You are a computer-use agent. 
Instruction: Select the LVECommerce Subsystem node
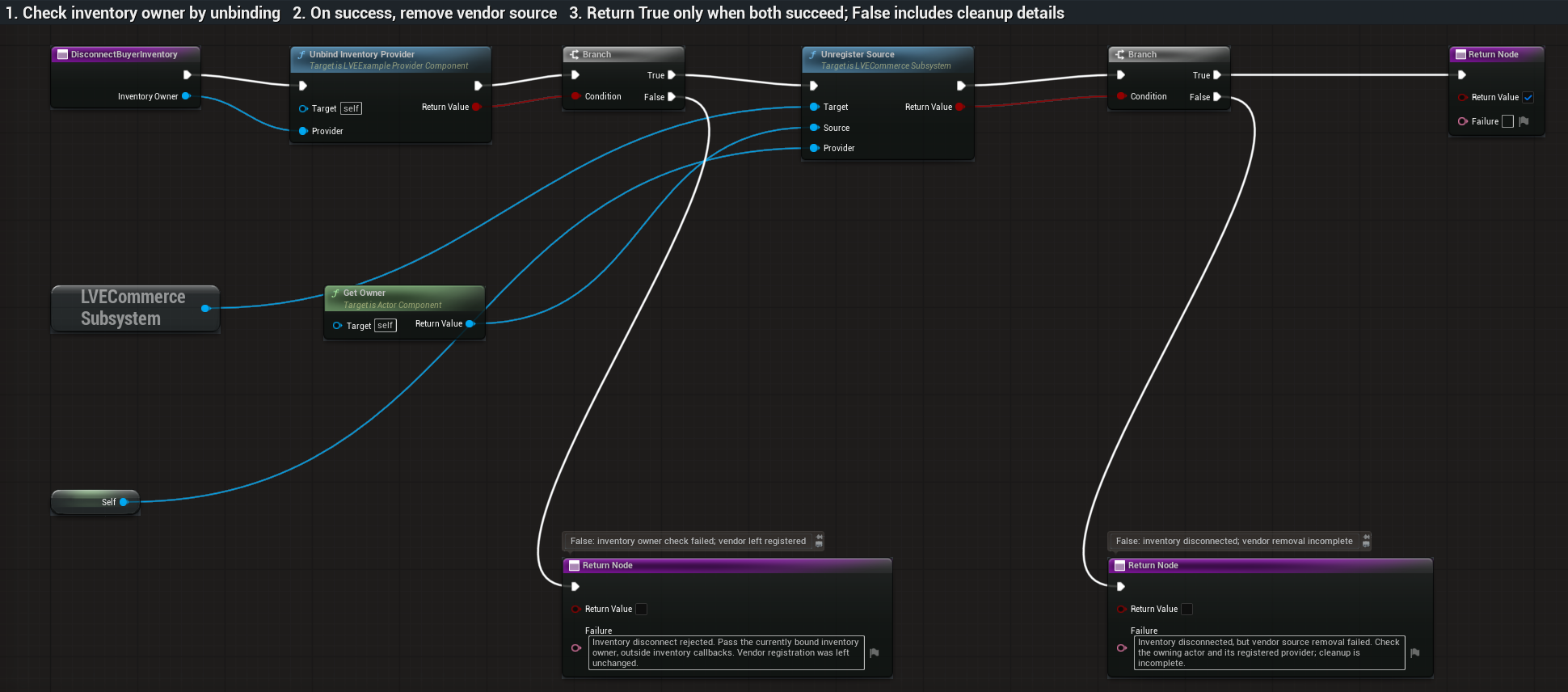[135, 308]
